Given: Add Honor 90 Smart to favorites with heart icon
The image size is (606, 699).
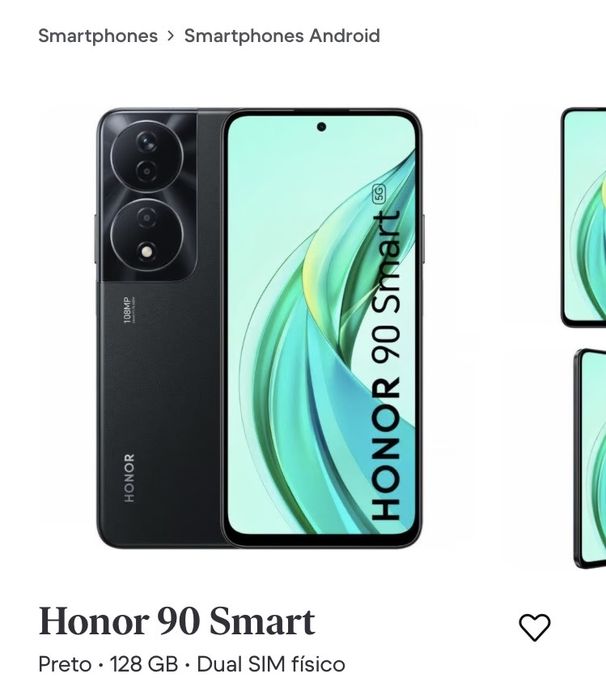Looking at the screenshot, I should 534,627.
